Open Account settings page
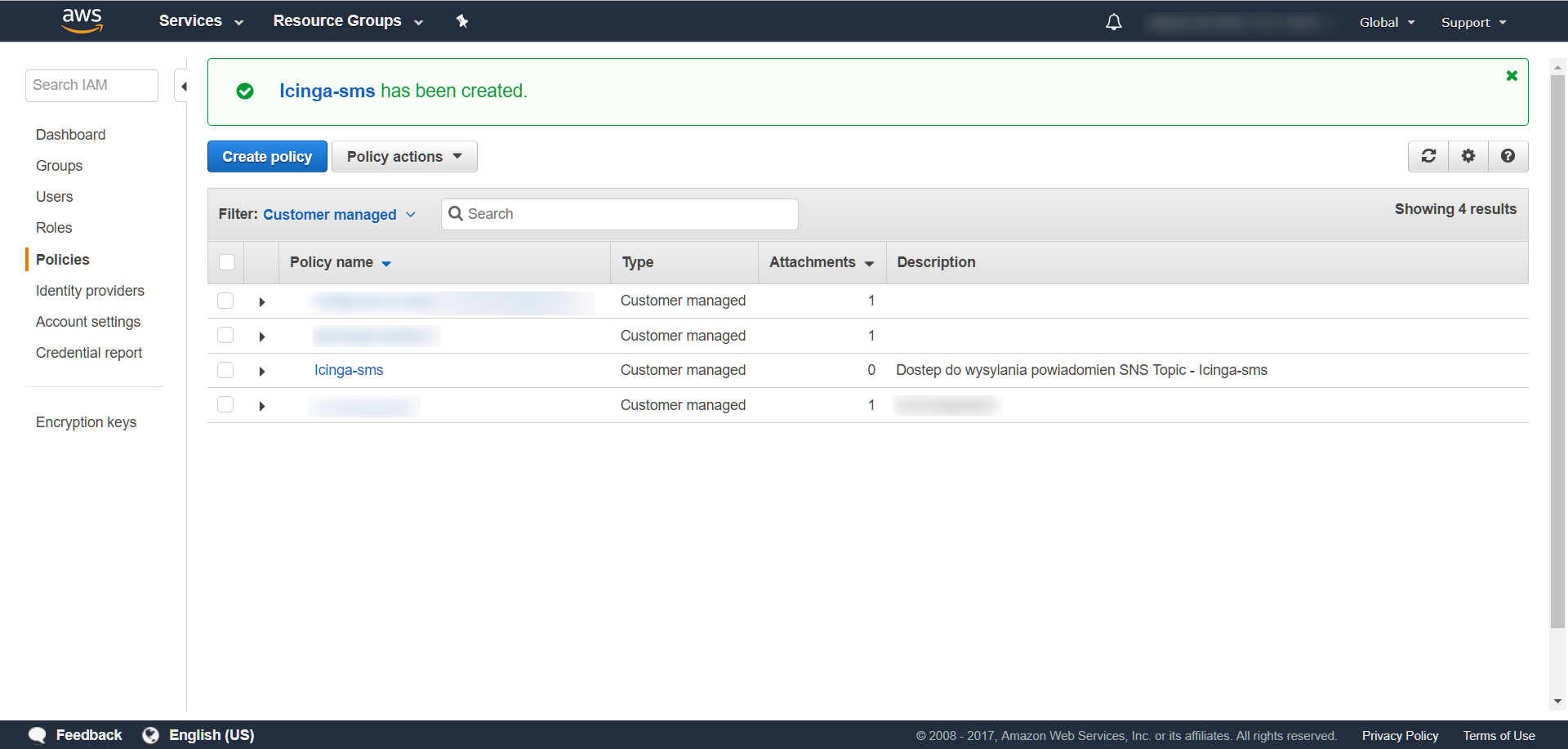The width and height of the screenshot is (1568, 749). tap(88, 322)
